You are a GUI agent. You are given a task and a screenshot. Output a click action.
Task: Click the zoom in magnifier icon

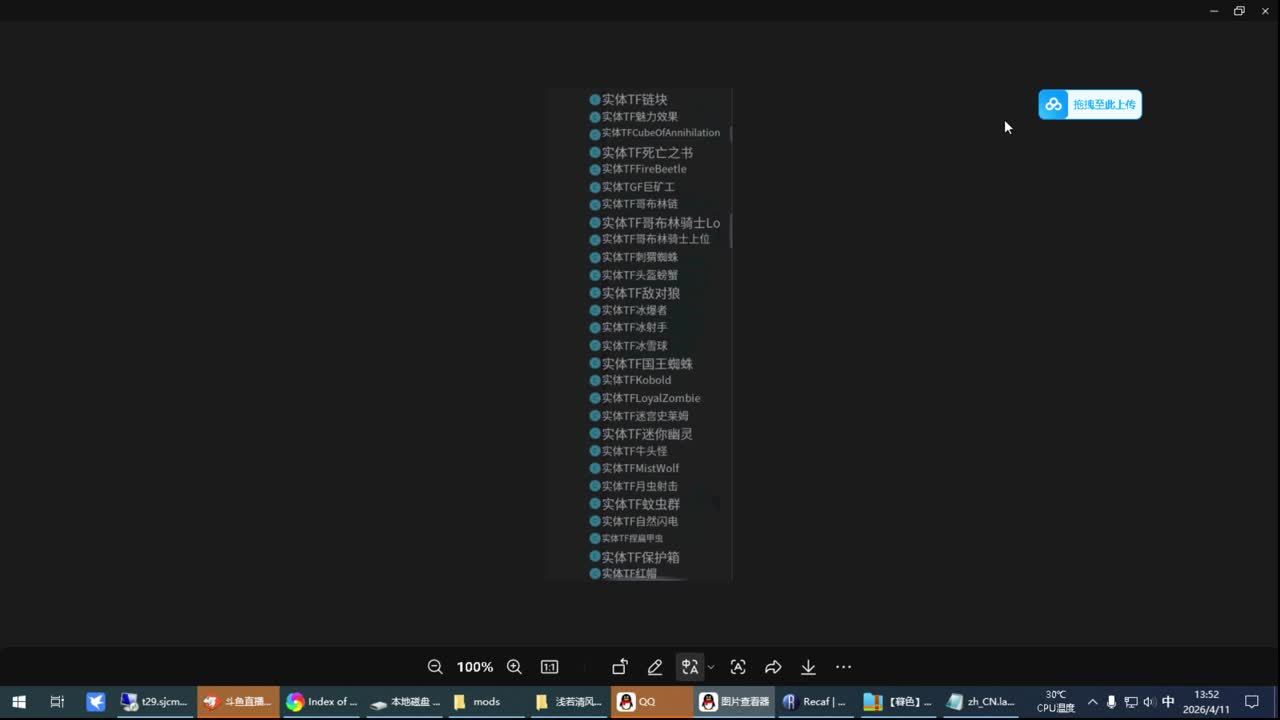tap(514, 667)
